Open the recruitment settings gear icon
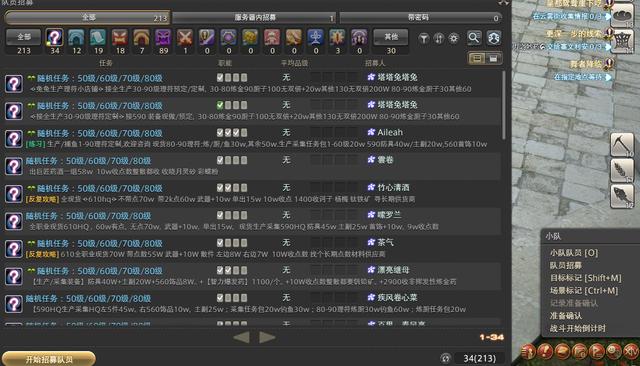640x366 pixels. (x=453, y=39)
